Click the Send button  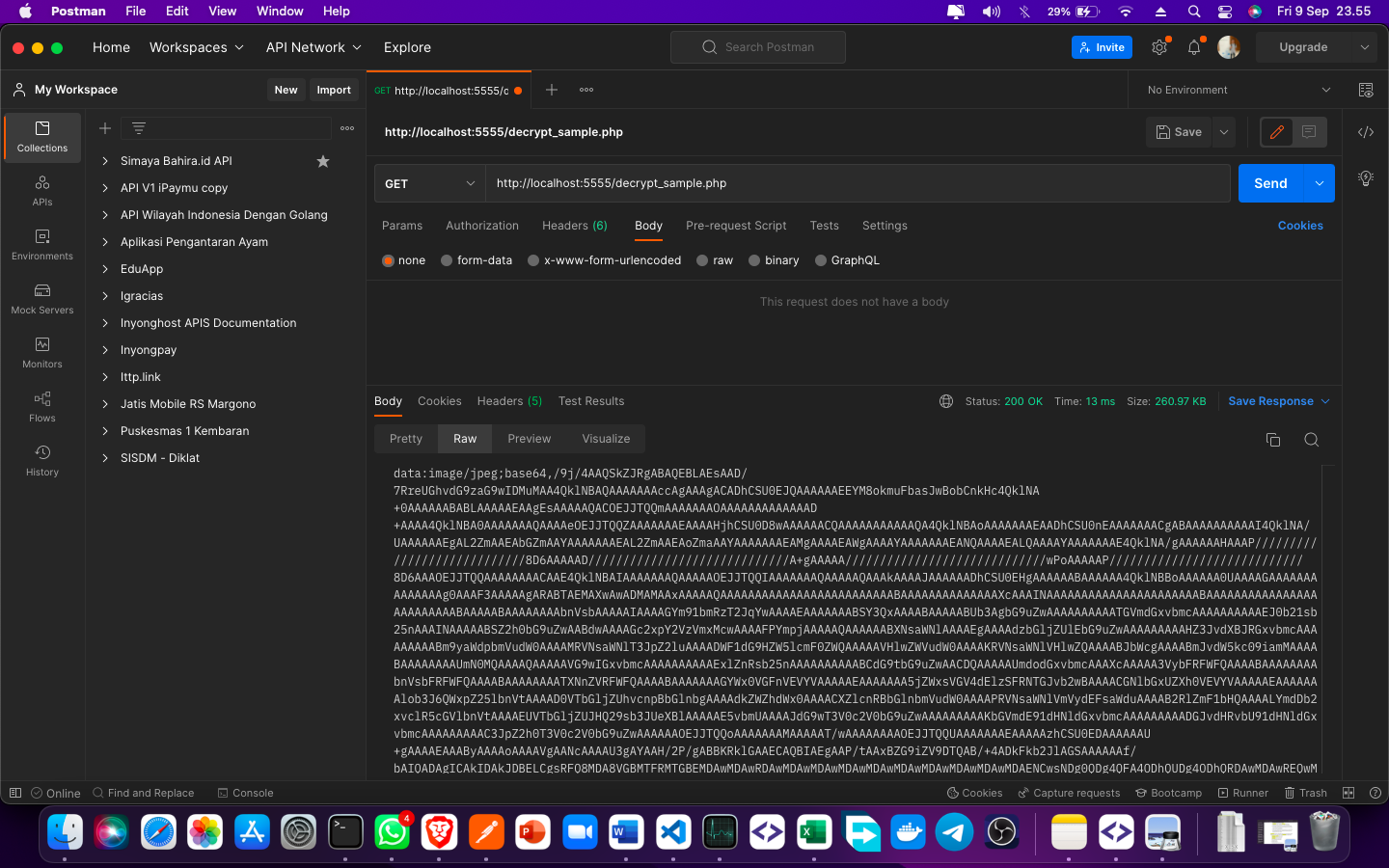[x=1270, y=183]
